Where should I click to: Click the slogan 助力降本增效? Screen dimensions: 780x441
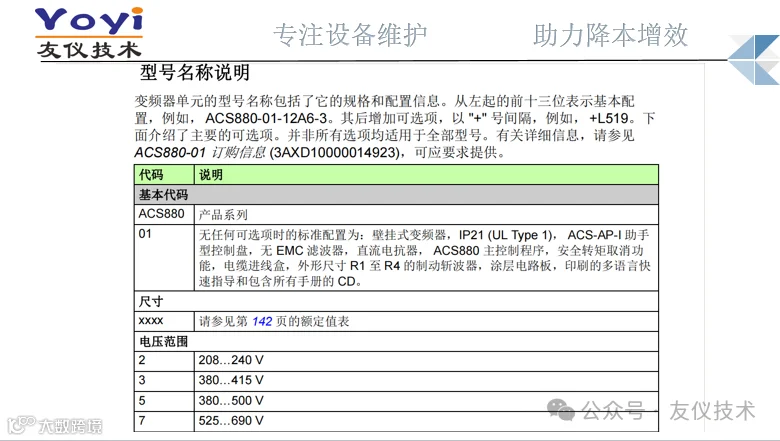click(x=611, y=35)
